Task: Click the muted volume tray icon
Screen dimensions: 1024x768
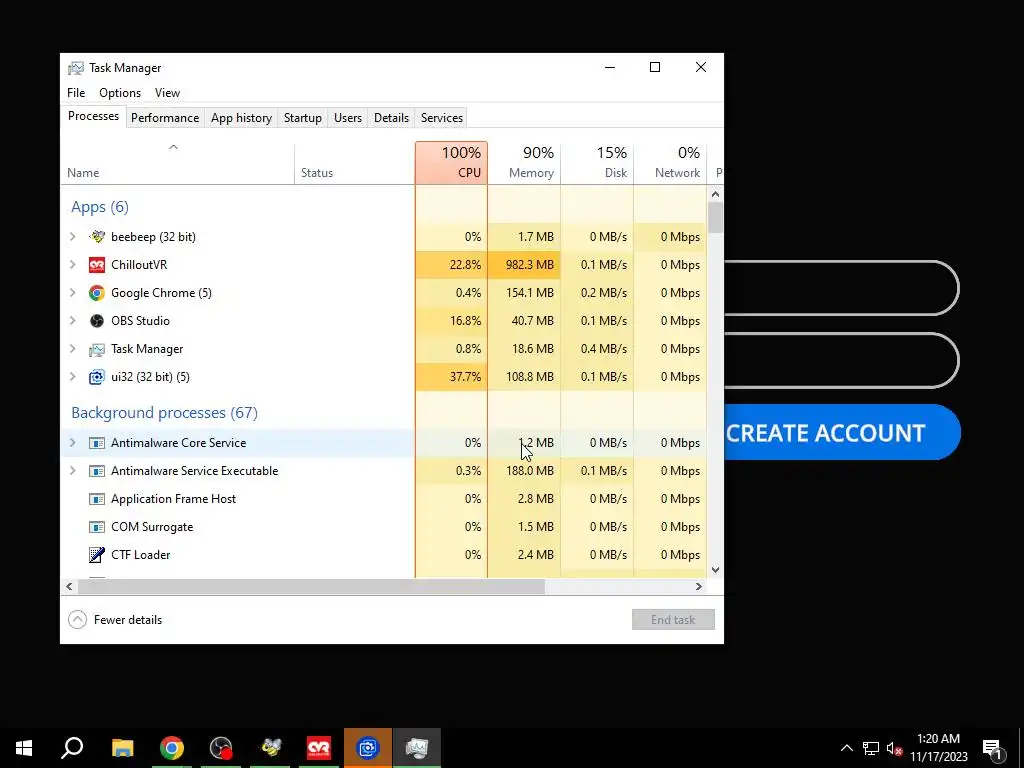Action: click(x=894, y=748)
